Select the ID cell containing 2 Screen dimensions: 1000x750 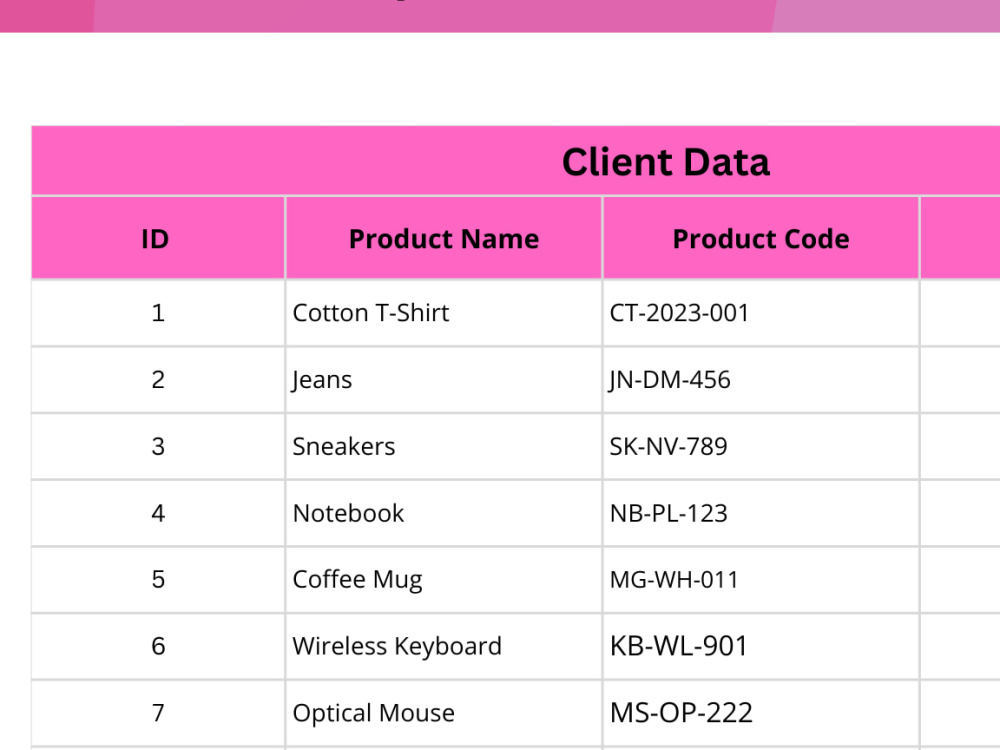click(158, 380)
